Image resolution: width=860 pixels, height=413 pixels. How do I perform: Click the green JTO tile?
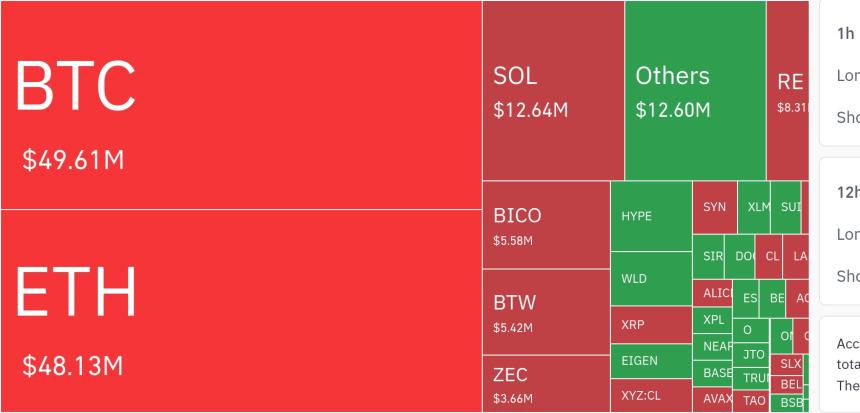click(x=751, y=355)
